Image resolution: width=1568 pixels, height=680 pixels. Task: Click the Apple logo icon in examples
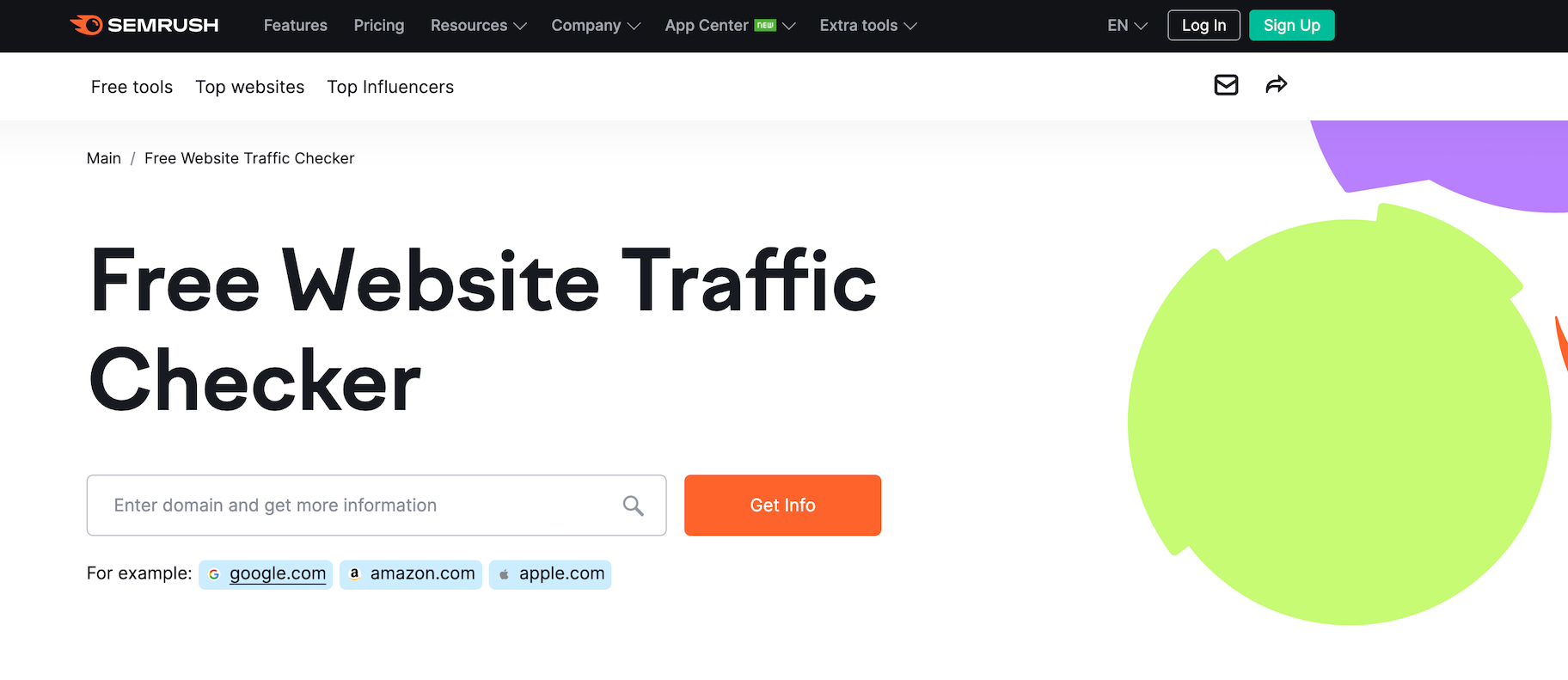click(504, 574)
